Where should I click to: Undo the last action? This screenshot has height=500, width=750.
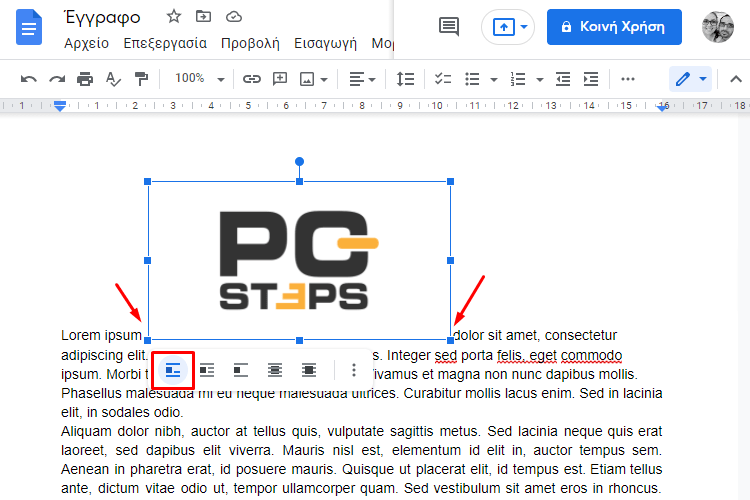point(29,79)
